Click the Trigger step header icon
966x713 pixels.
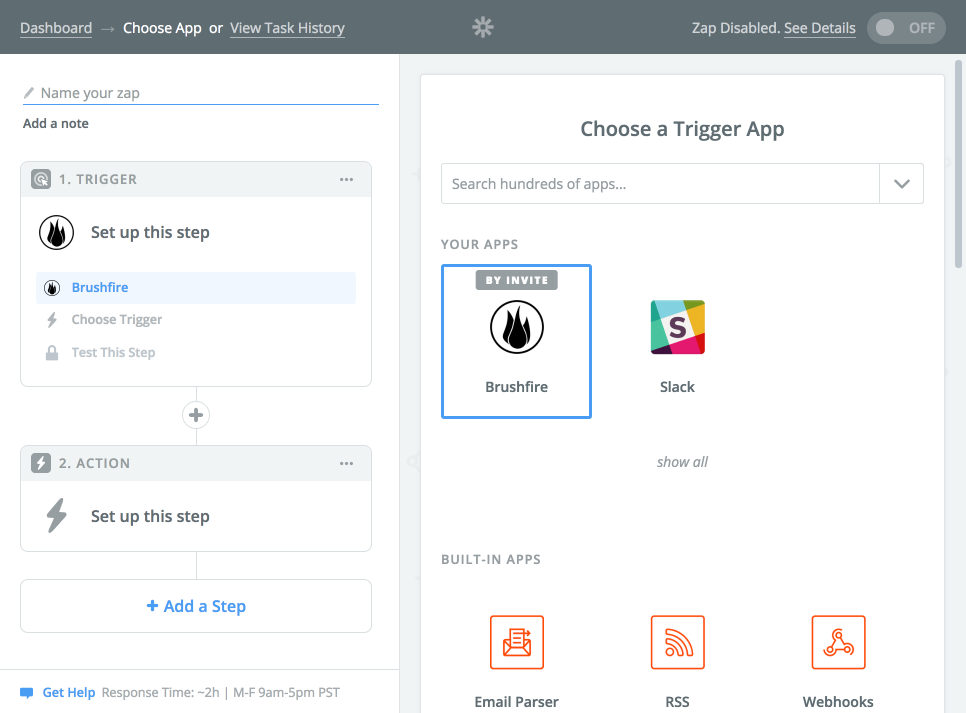click(x=41, y=179)
